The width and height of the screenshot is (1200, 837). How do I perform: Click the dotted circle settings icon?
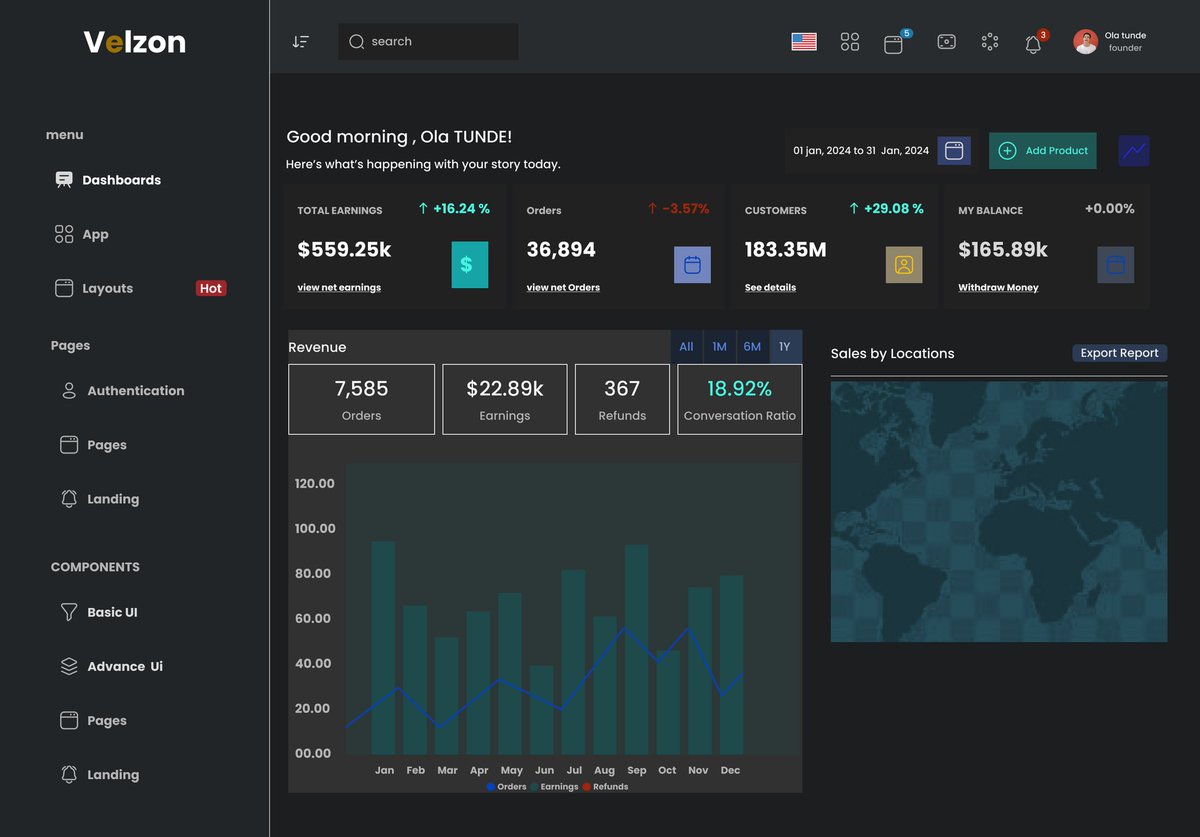point(990,42)
